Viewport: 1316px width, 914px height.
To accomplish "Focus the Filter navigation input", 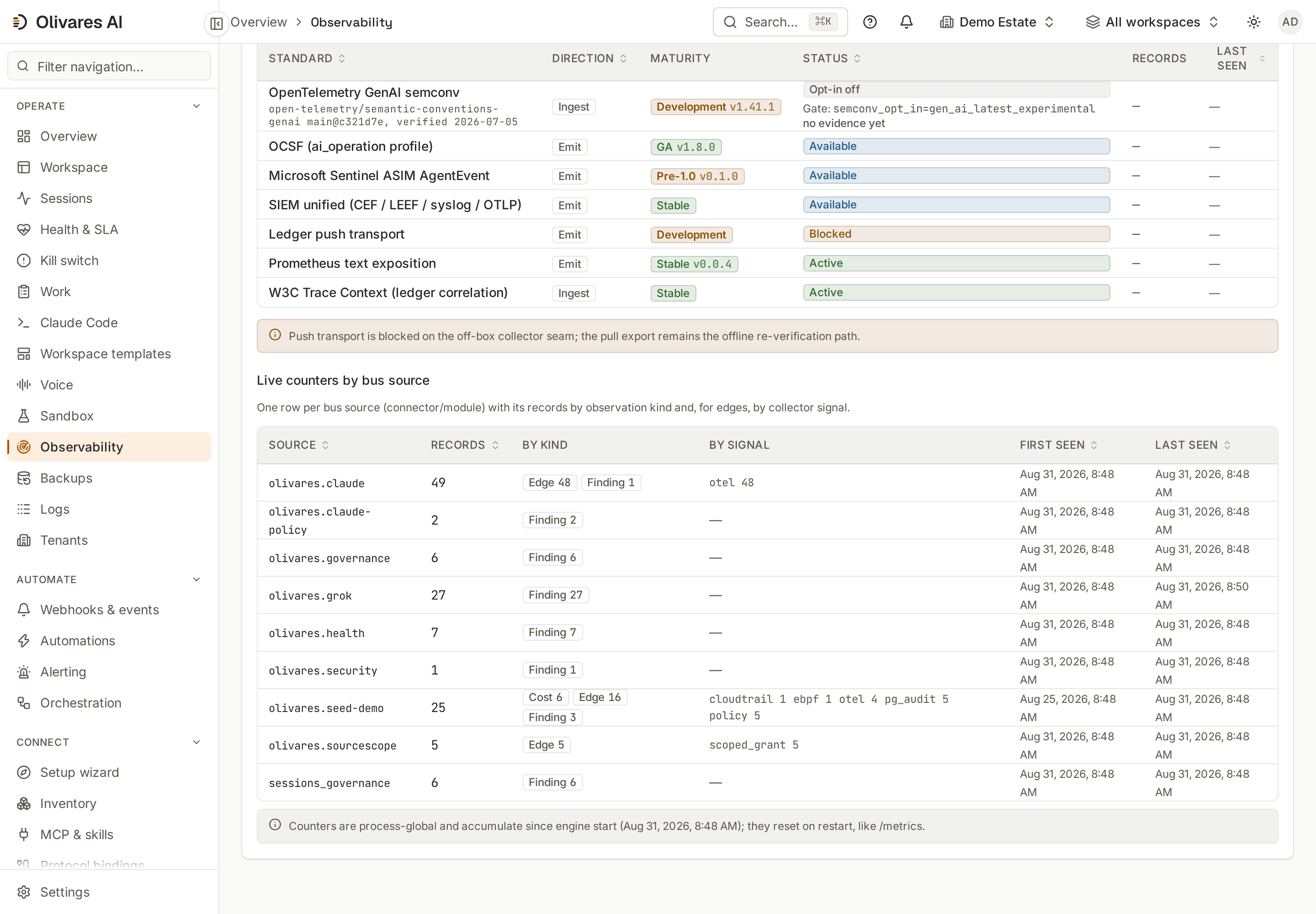I will coord(109,66).
